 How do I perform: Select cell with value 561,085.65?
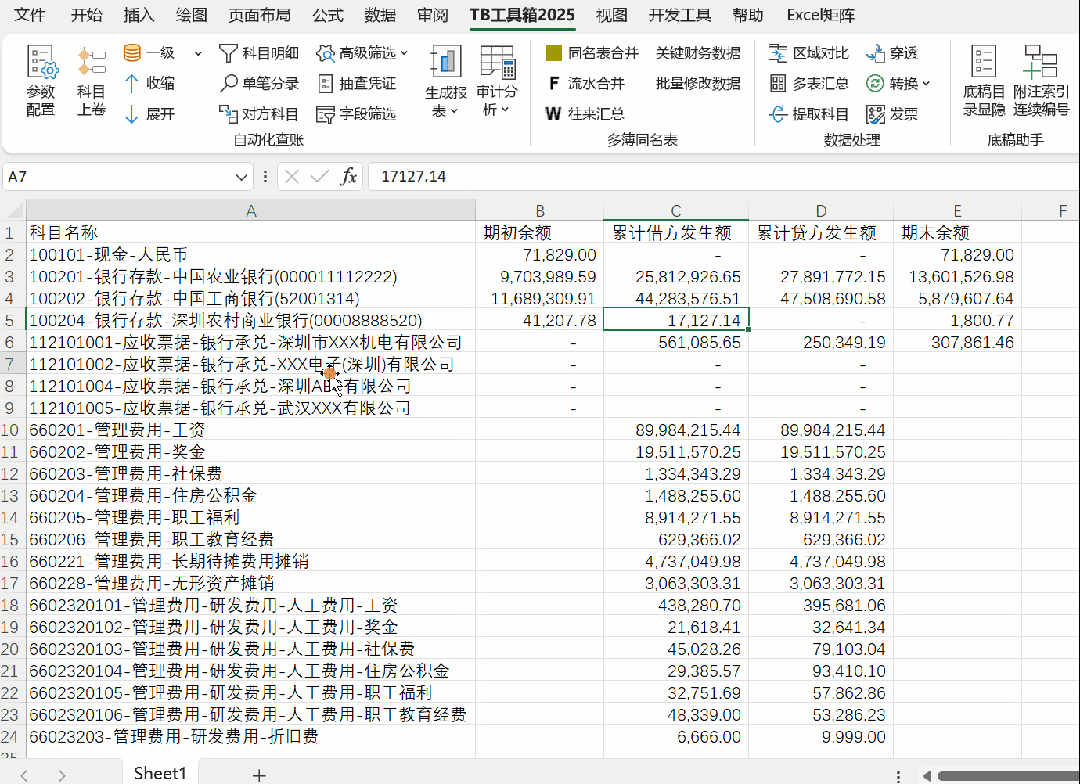676,342
